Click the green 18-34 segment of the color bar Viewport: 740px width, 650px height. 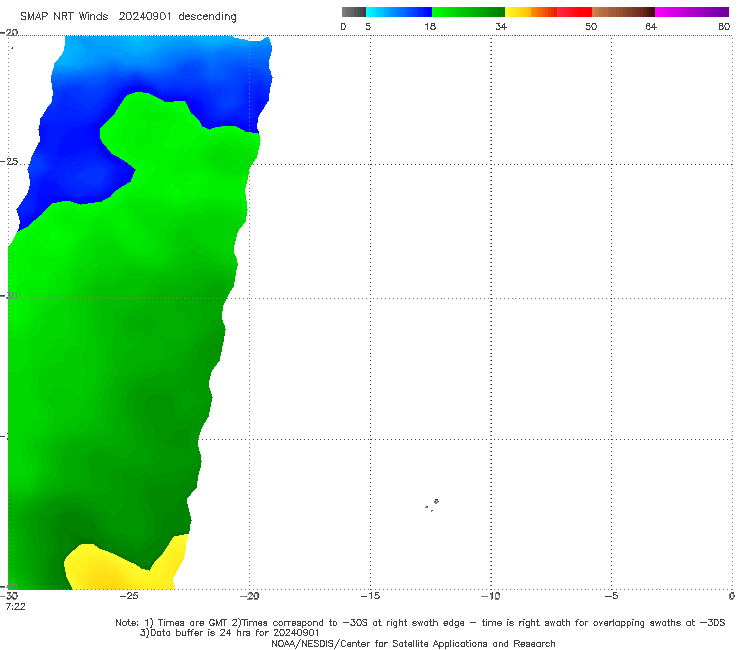point(468,12)
